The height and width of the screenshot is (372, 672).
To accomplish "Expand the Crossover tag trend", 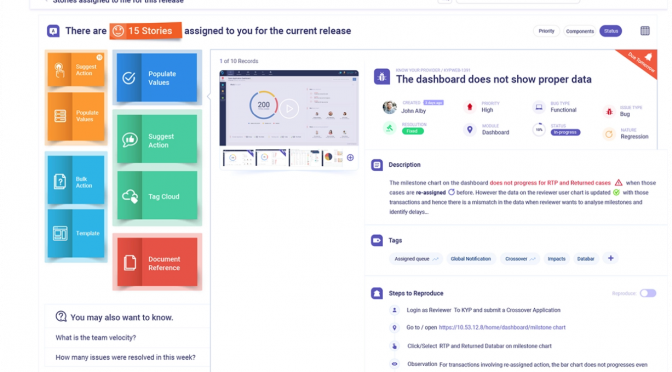I will pyautogui.click(x=532, y=259).
